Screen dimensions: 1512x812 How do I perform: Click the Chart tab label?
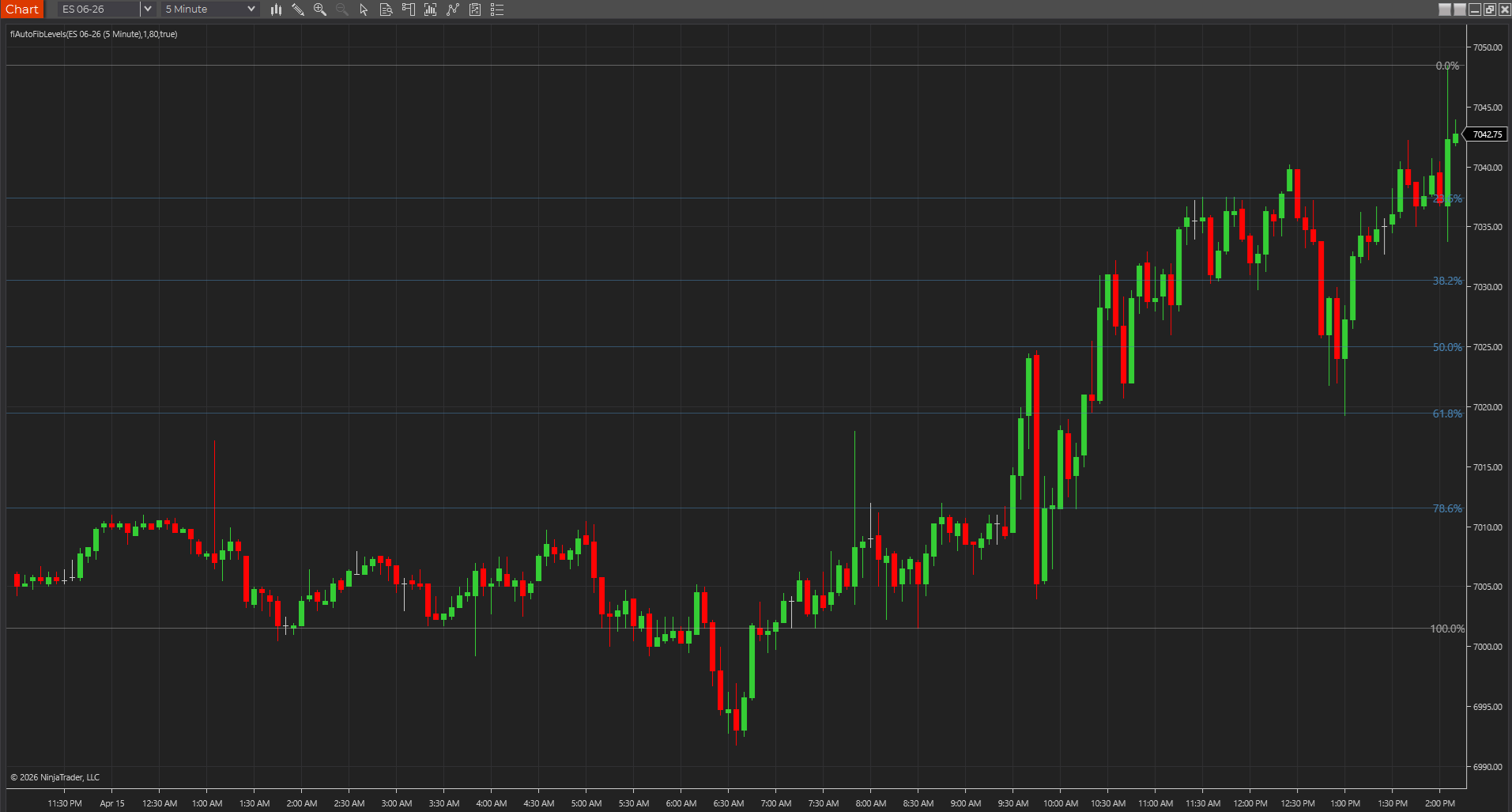pyautogui.click(x=22, y=9)
